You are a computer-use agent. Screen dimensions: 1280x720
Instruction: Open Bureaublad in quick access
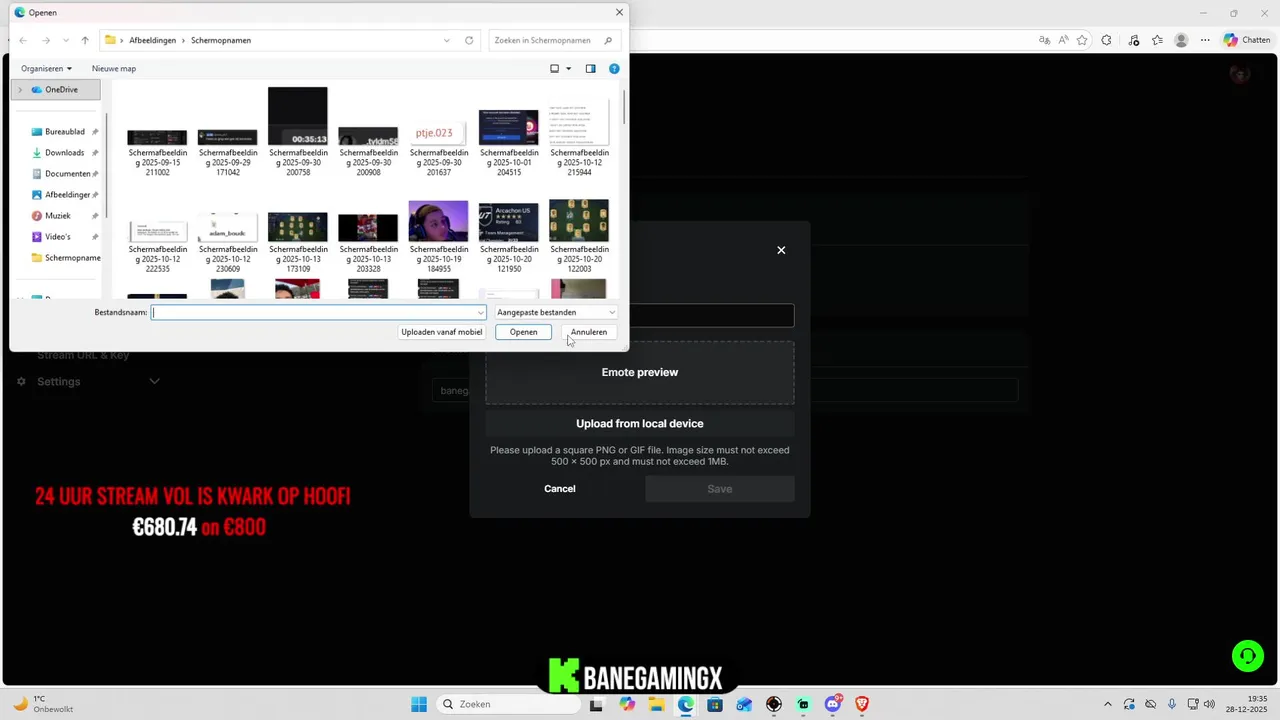pos(64,132)
